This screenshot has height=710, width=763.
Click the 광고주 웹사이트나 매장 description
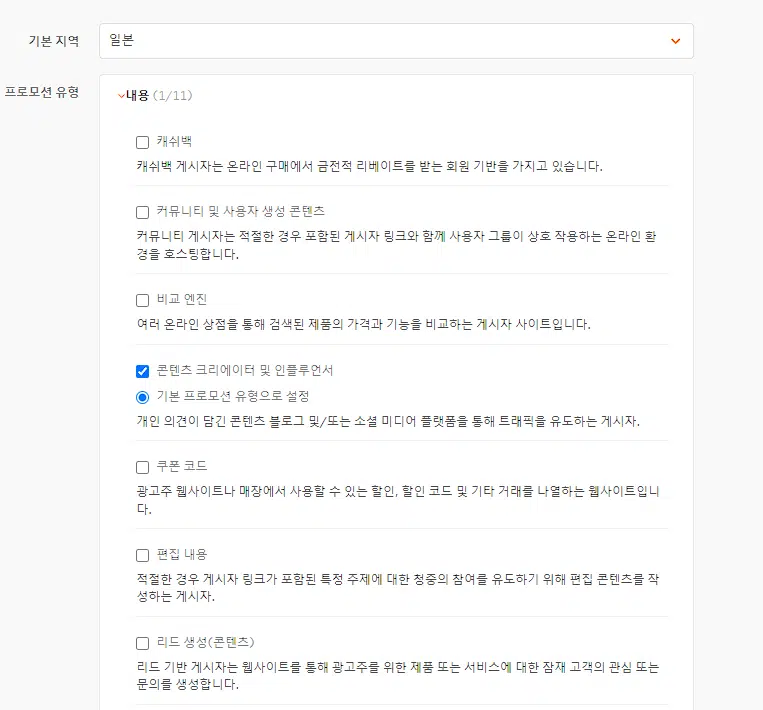click(x=398, y=500)
